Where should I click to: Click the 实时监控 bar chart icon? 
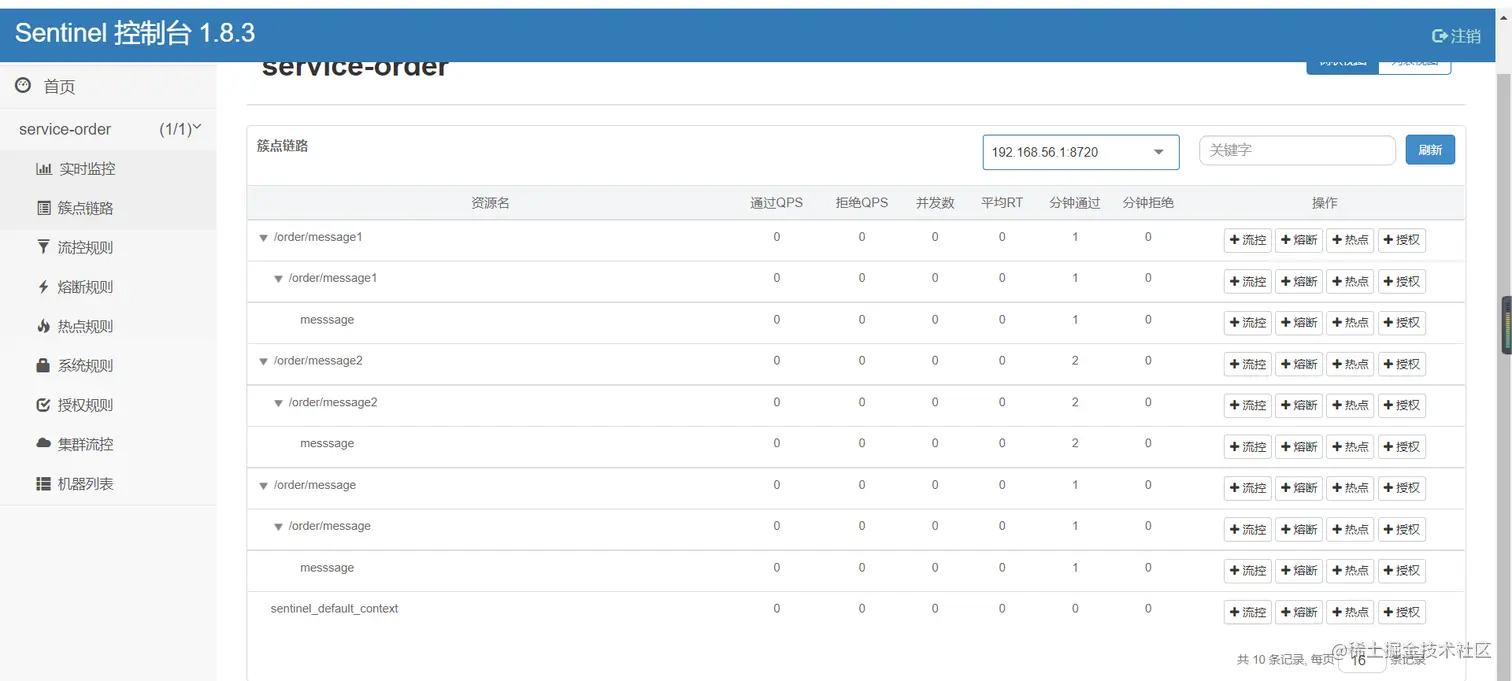tap(44, 169)
